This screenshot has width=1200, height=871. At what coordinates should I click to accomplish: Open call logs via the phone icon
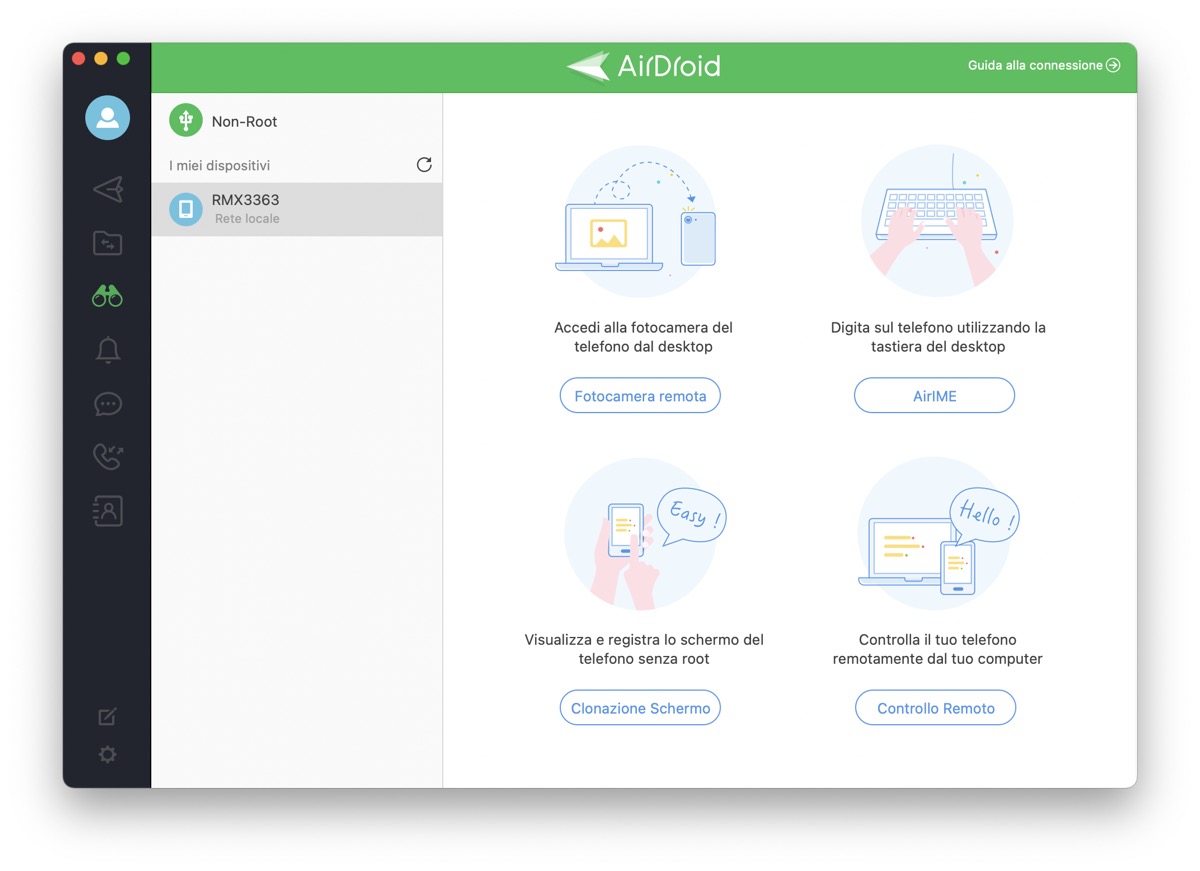(x=107, y=457)
